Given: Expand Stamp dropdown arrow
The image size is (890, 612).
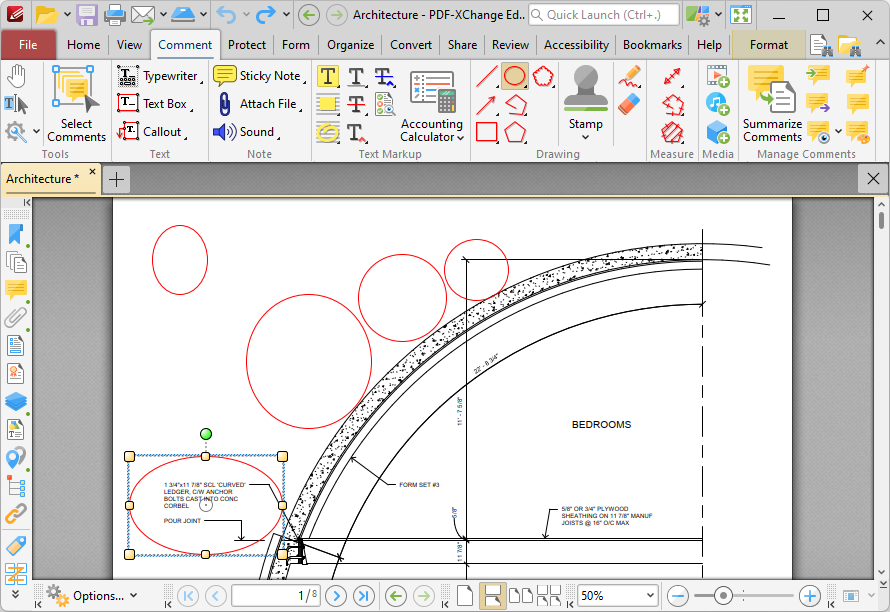Looking at the screenshot, I should pos(585,137).
